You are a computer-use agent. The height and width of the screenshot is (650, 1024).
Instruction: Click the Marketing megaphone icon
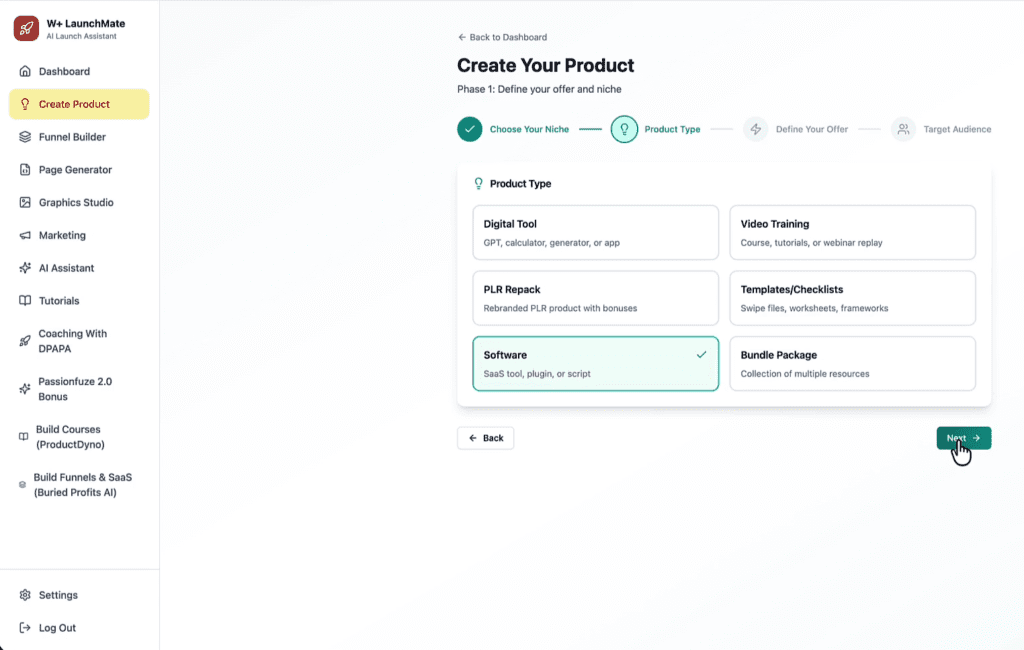pos(25,236)
